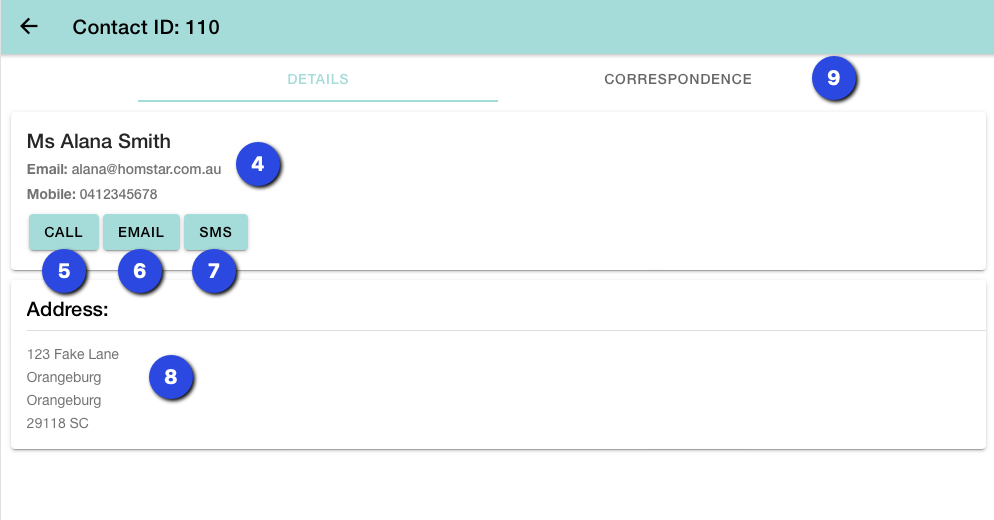Screen dimensions: 994x520
Task: Click the number 7 annotation badge
Action: pos(213,271)
